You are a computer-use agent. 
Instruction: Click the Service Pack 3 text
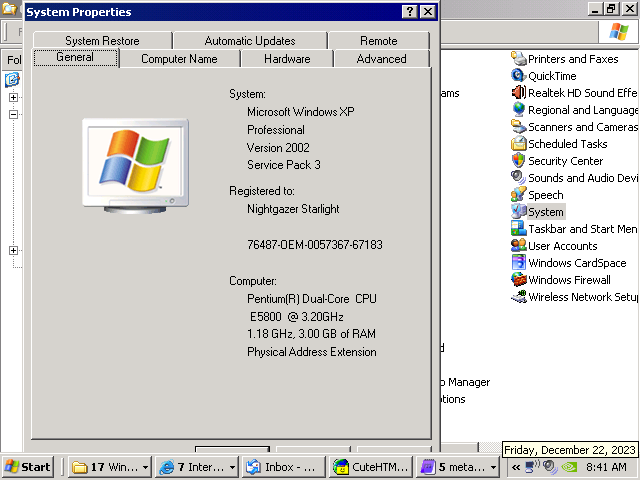[x=284, y=165]
